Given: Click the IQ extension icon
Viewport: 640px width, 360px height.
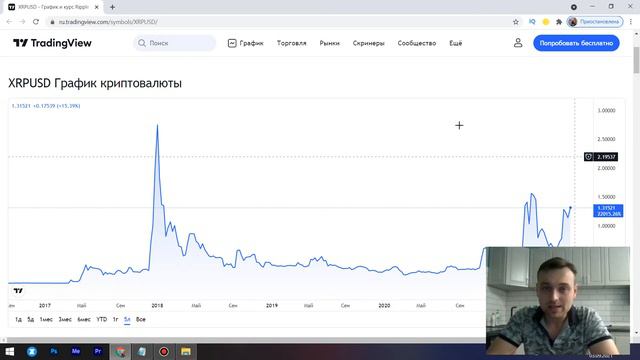Looking at the screenshot, I should coord(532,22).
